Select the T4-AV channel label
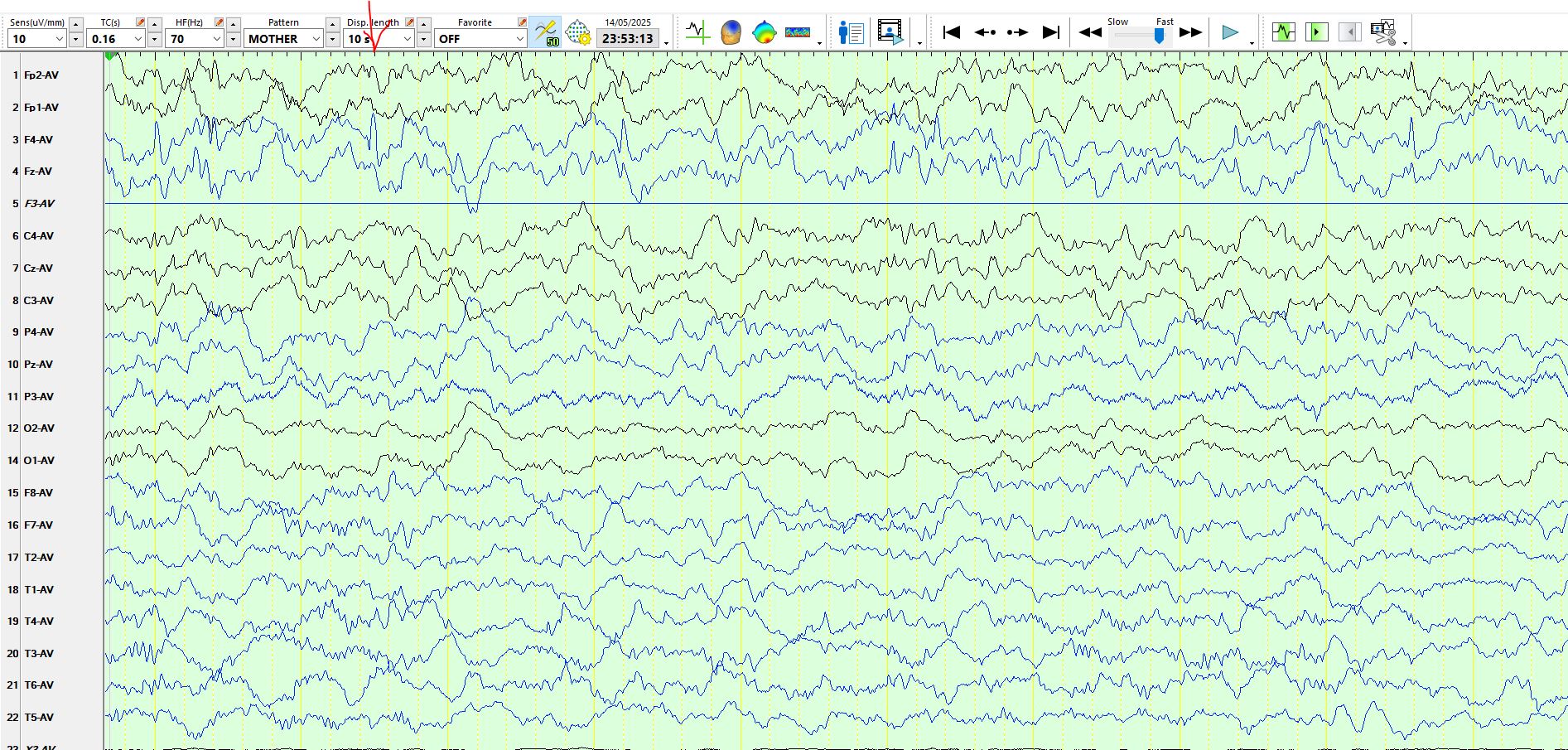 point(39,622)
